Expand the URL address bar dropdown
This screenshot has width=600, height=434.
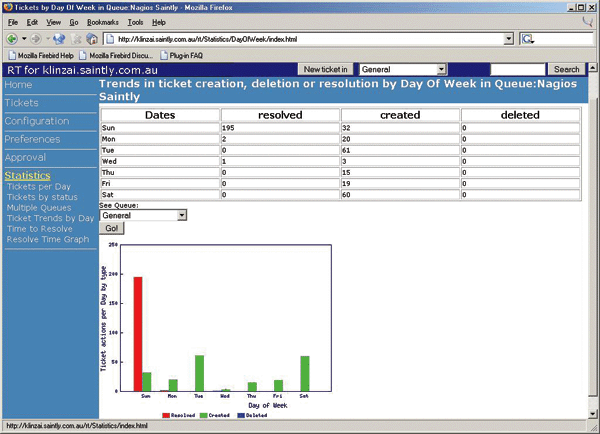coord(509,38)
